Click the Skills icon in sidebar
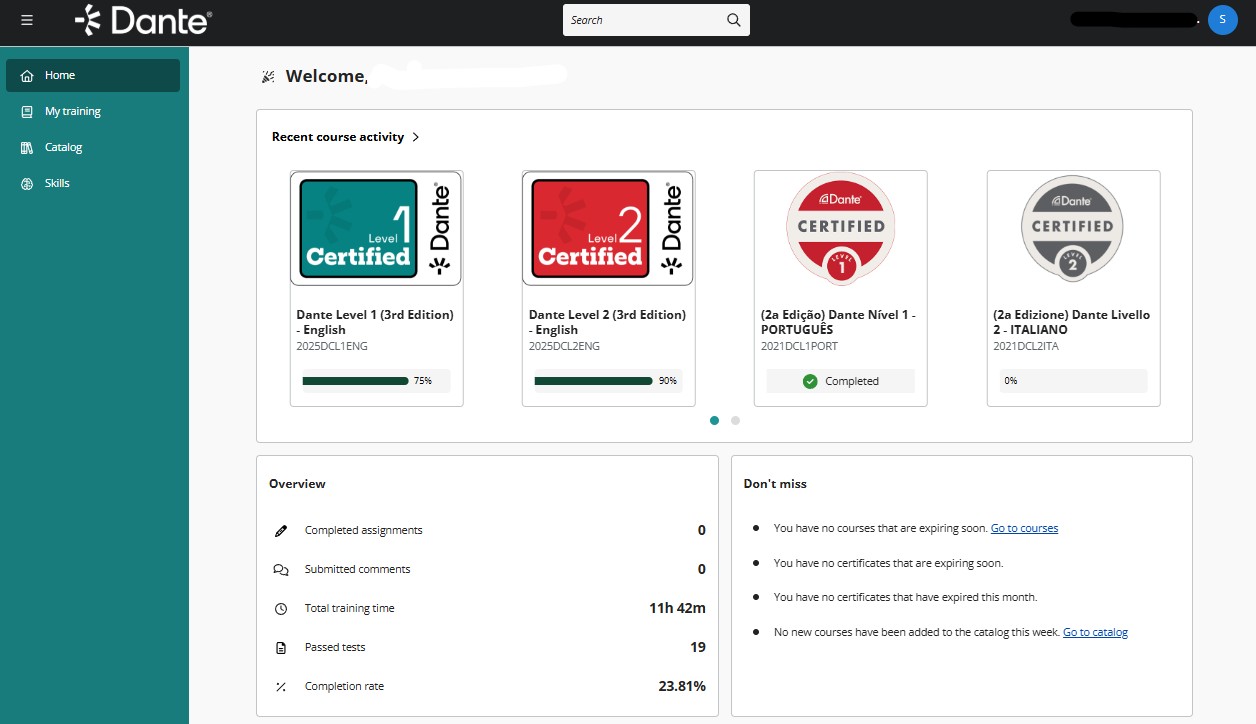Image resolution: width=1256 pixels, height=724 pixels. pyautogui.click(x=27, y=183)
